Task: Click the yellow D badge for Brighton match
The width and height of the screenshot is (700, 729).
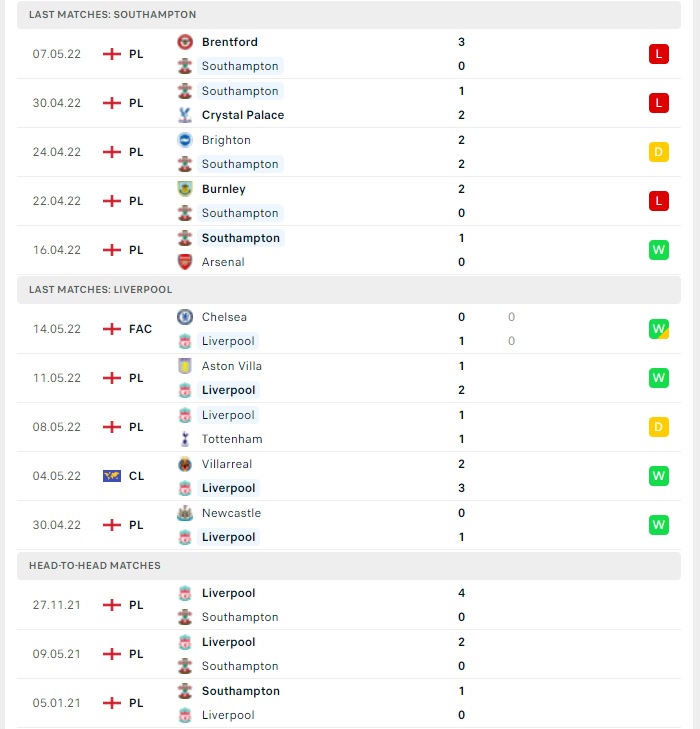Action: (x=659, y=152)
